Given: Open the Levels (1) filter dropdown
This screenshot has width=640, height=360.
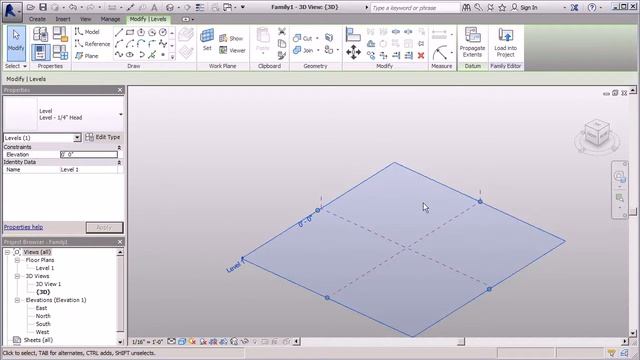Looking at the screenshot, I should coord(77,138).
